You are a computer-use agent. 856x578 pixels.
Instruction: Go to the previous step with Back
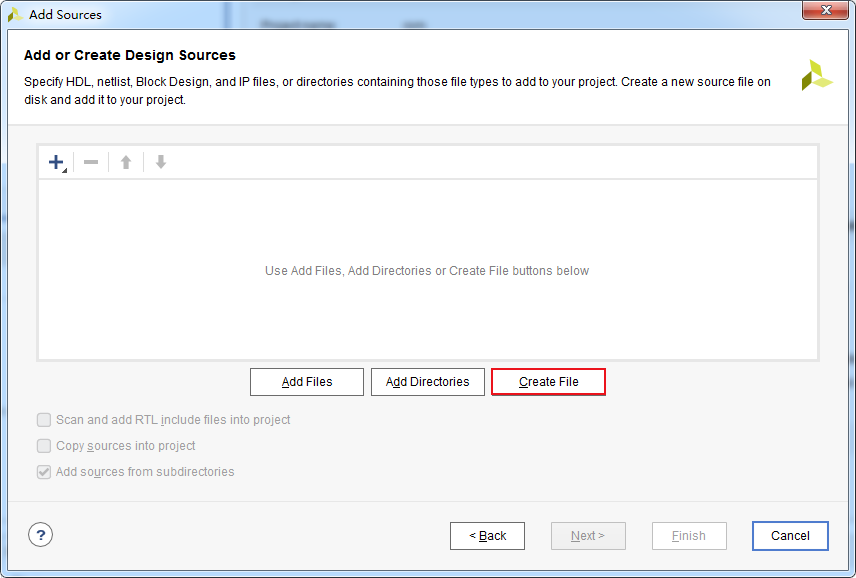[x=487, y=536]
